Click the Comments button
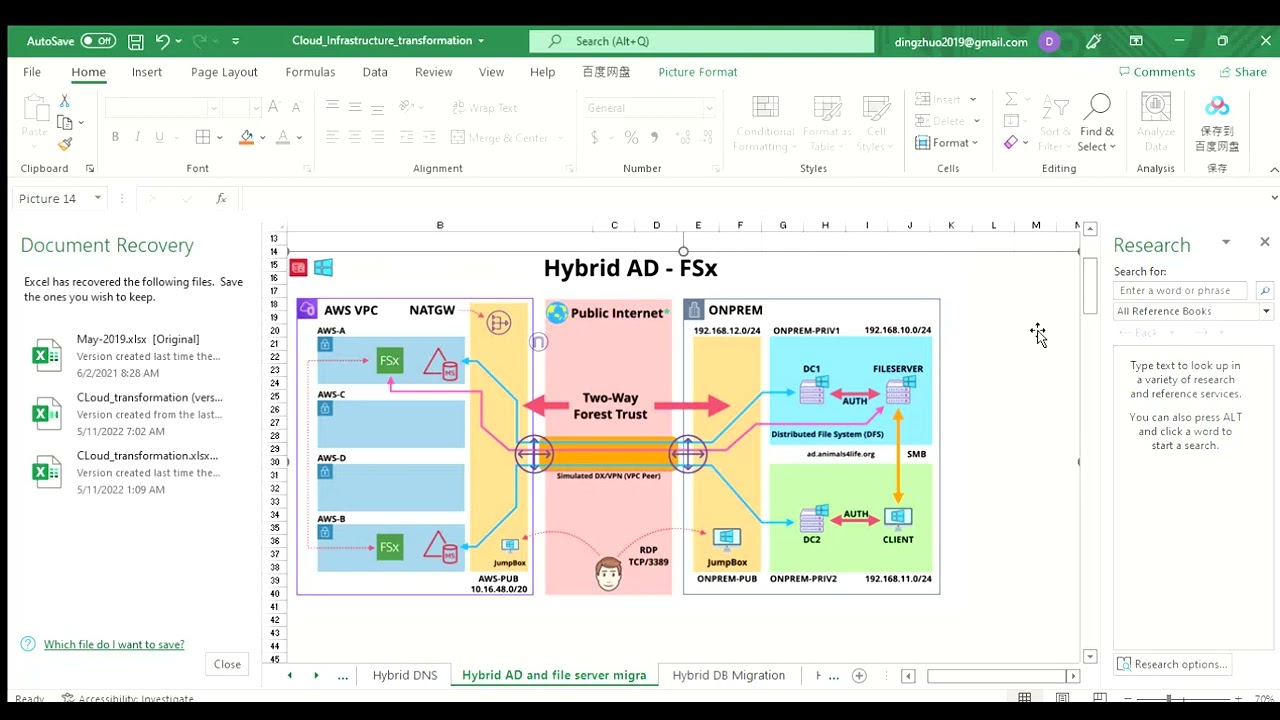This screenshot has height=720, width=1280. click(x=1157, y=72)
